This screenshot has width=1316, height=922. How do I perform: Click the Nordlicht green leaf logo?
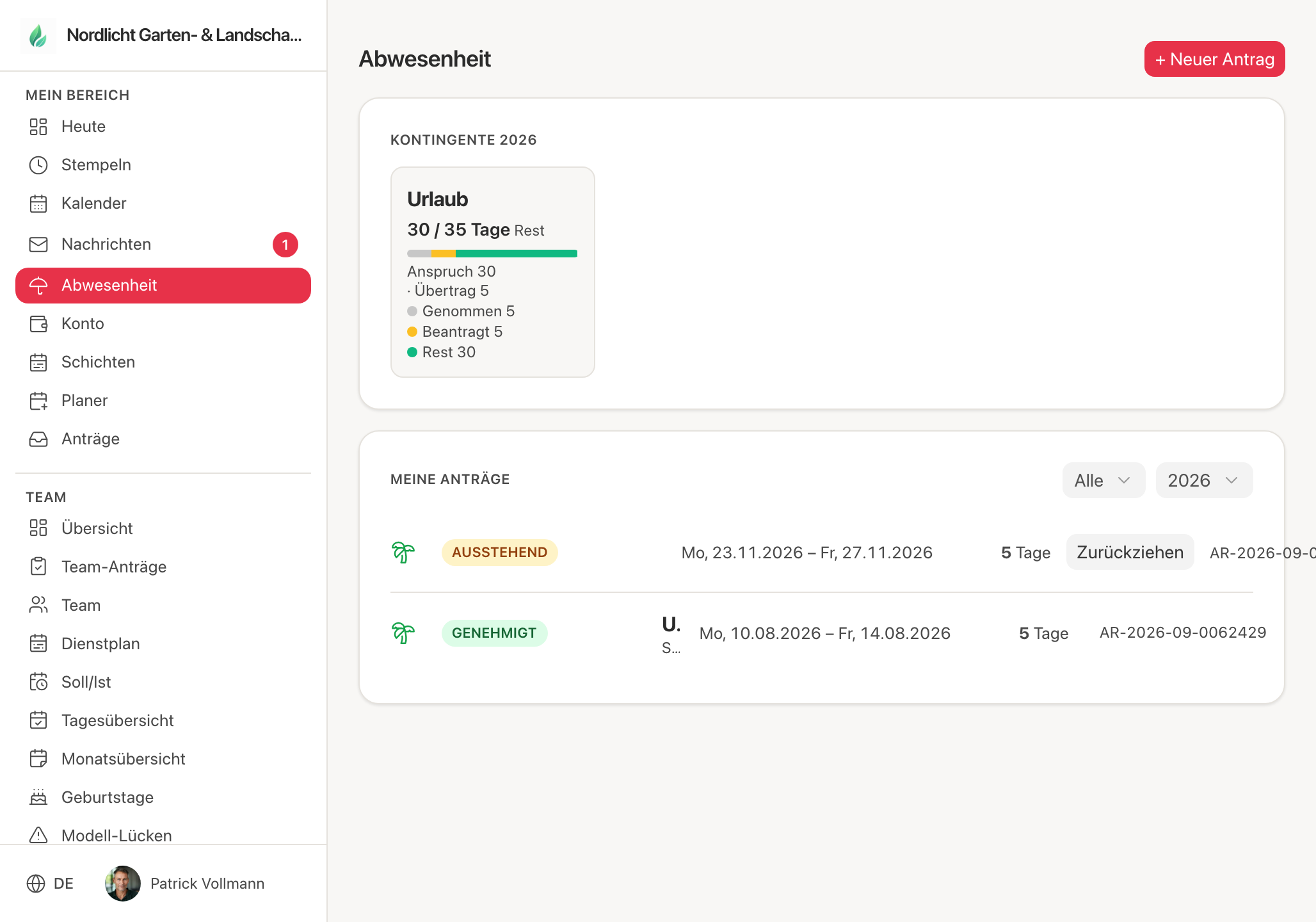[38, 36]
